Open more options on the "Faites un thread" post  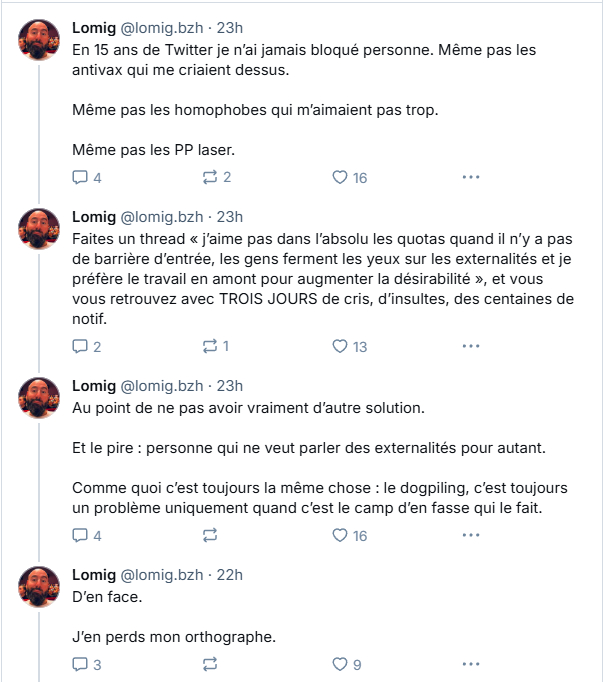(470, 346)
